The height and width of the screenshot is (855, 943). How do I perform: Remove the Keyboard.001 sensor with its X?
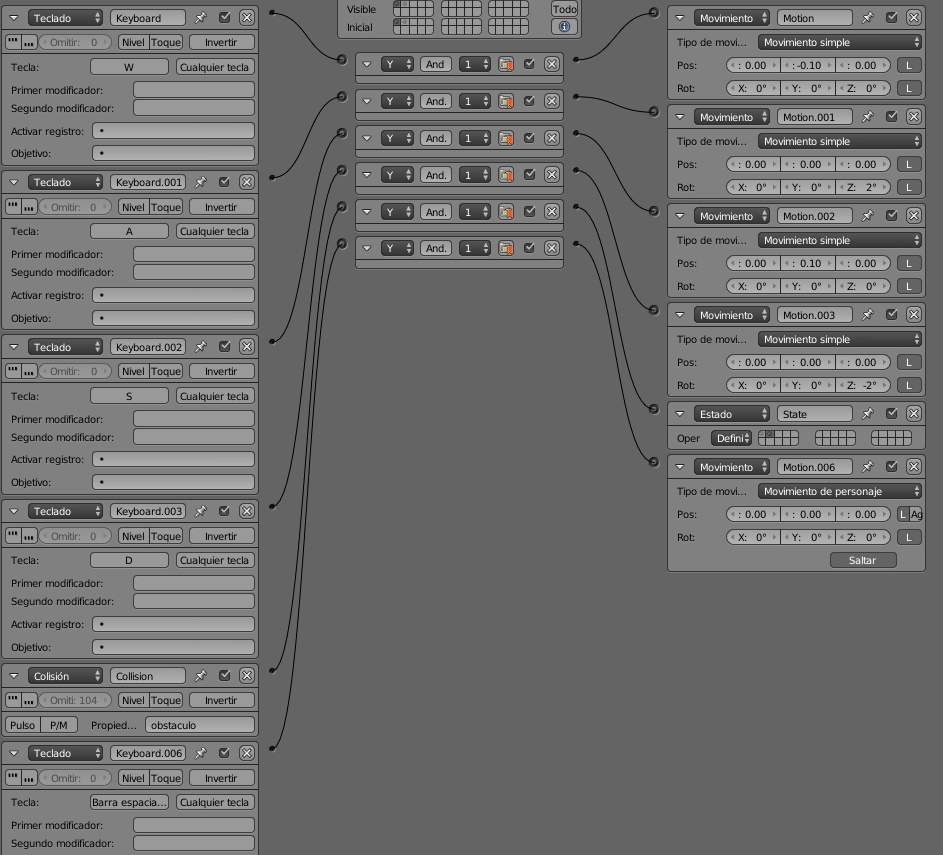[x=247, y=182]
